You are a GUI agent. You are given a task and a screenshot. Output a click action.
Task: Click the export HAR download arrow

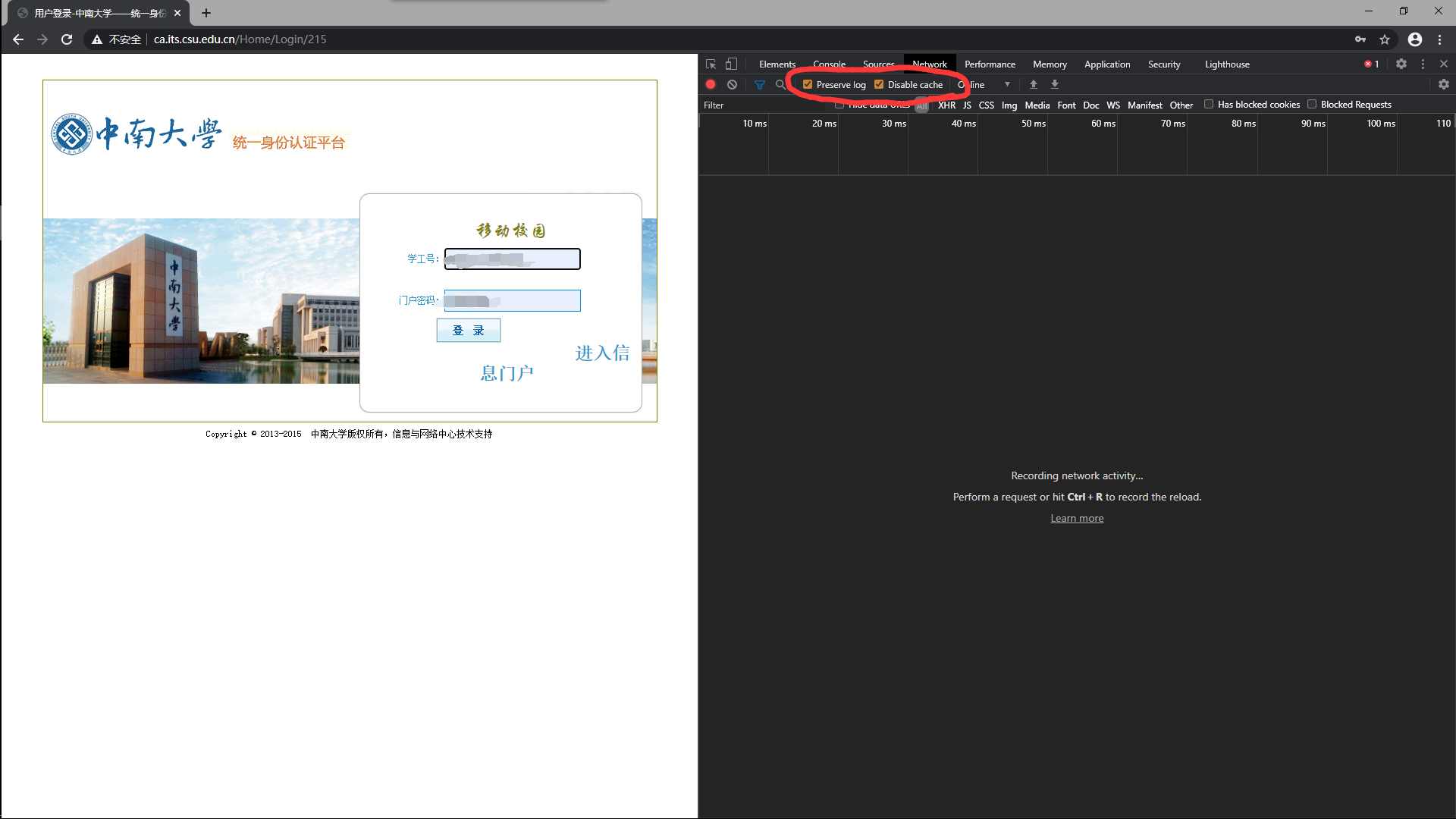pos(1054,85)
